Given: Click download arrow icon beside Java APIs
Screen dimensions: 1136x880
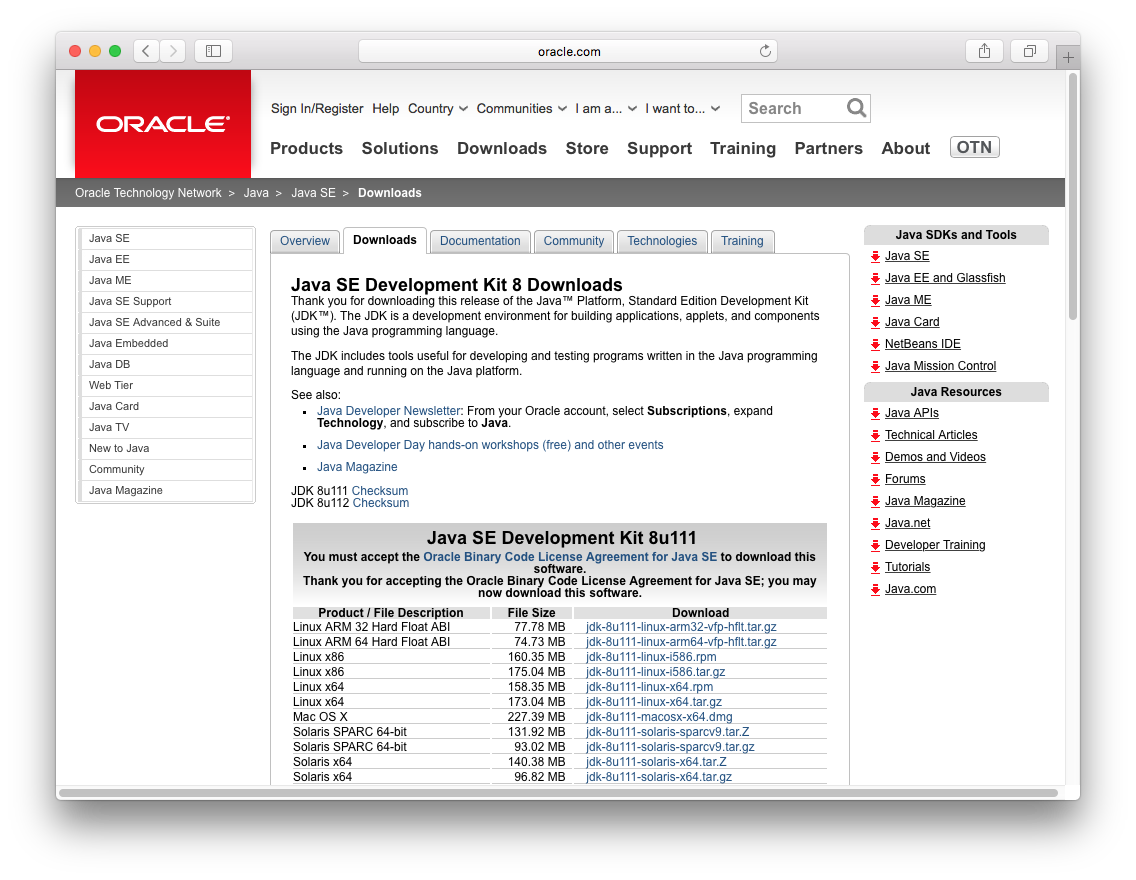Looking at the screenshot, I should (875, 414).
